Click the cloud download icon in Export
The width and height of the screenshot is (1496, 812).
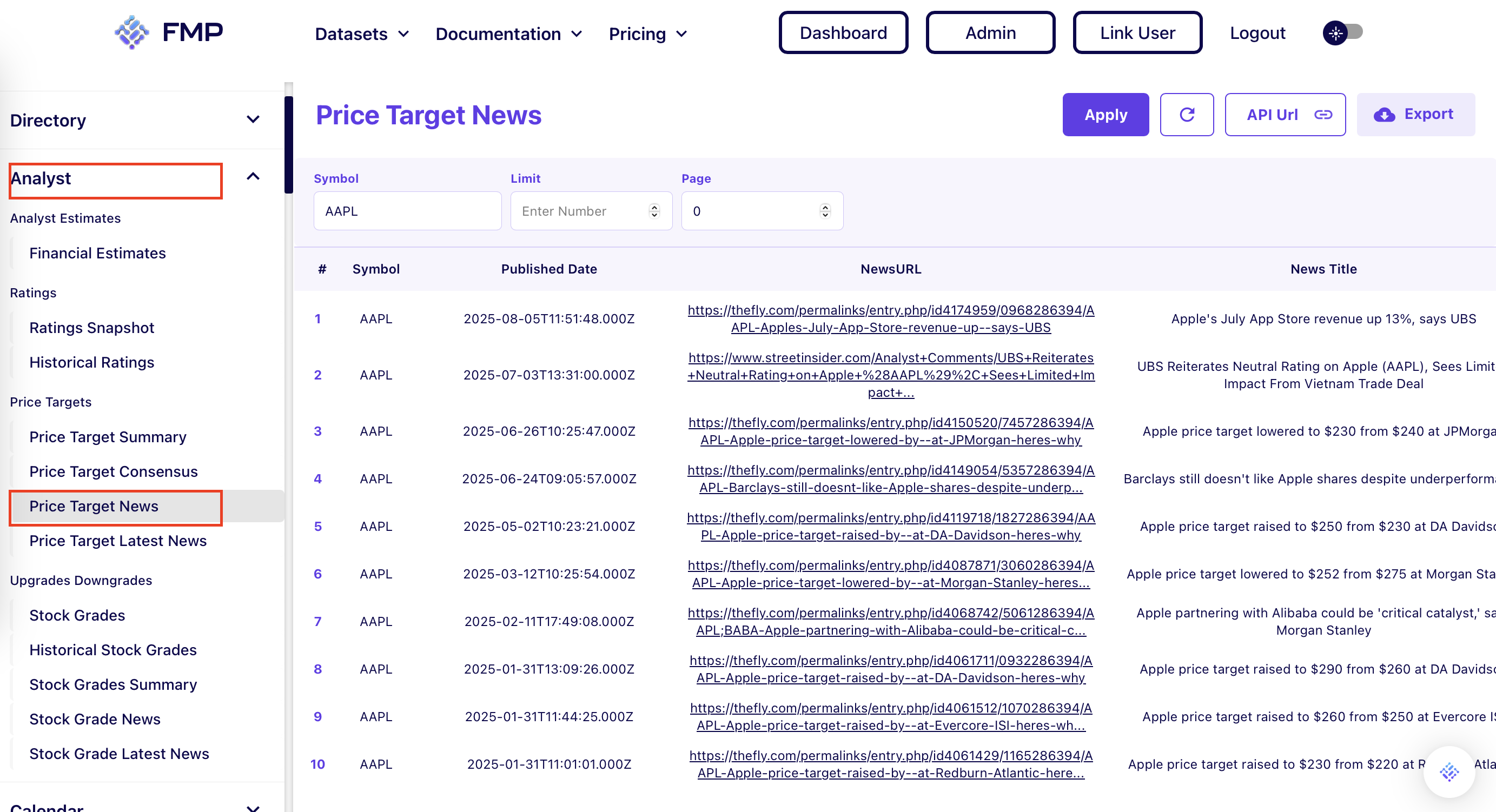tap(1385, 115)
